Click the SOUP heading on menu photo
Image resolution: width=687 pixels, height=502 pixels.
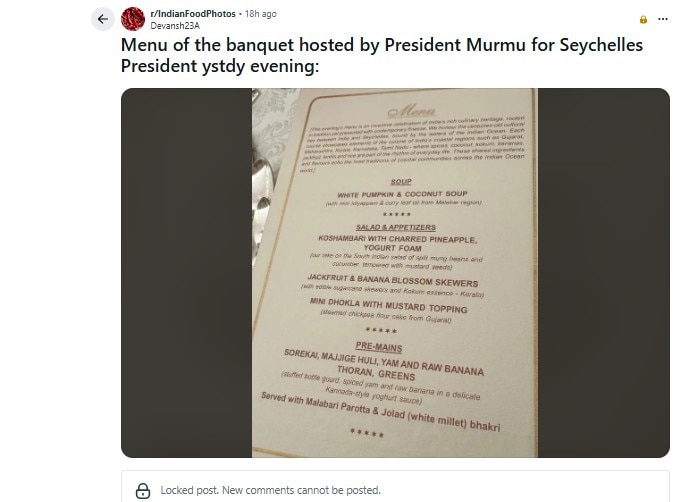pos(401,181)
